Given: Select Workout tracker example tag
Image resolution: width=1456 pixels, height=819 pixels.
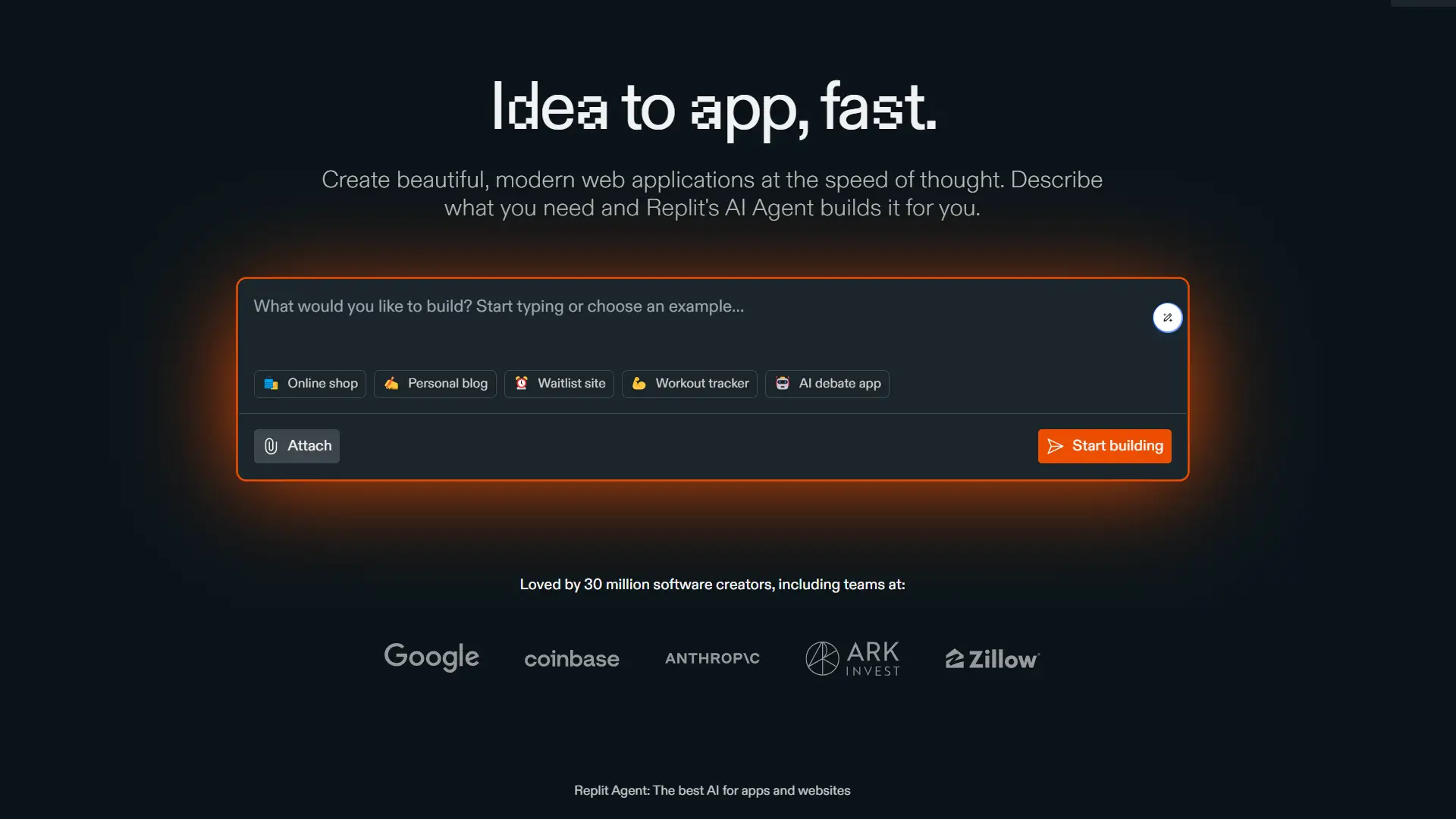Looking at the screenshot, I should pyautogui.click(x=690, y=383).
